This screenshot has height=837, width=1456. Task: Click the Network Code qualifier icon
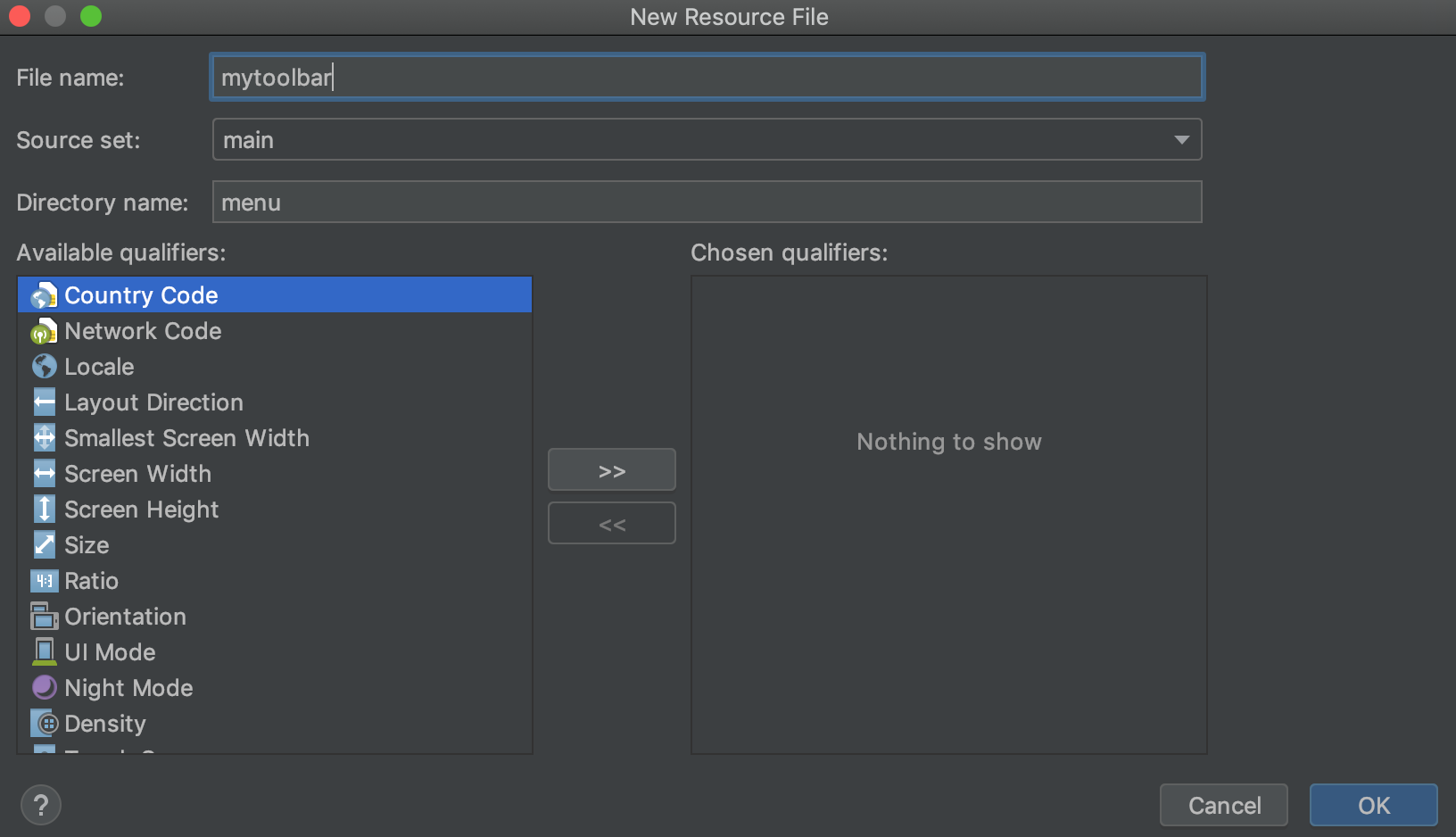tap(44, 332)
